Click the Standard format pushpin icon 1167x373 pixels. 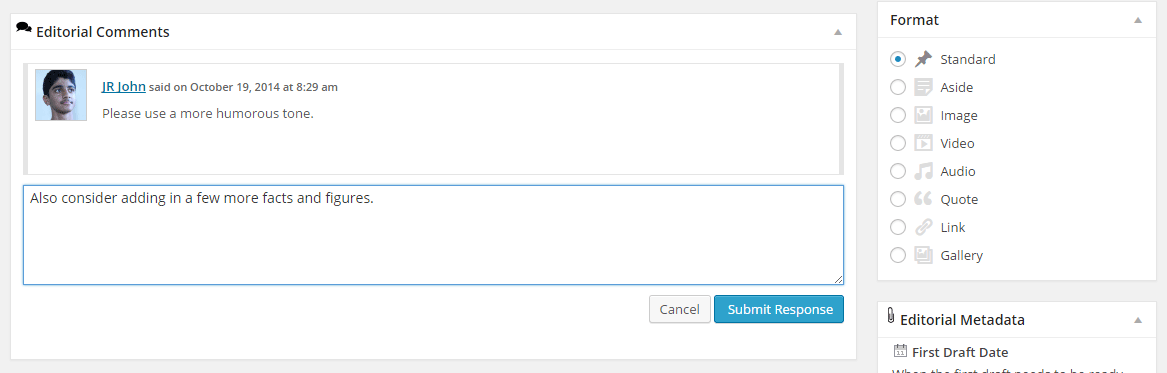923,59
